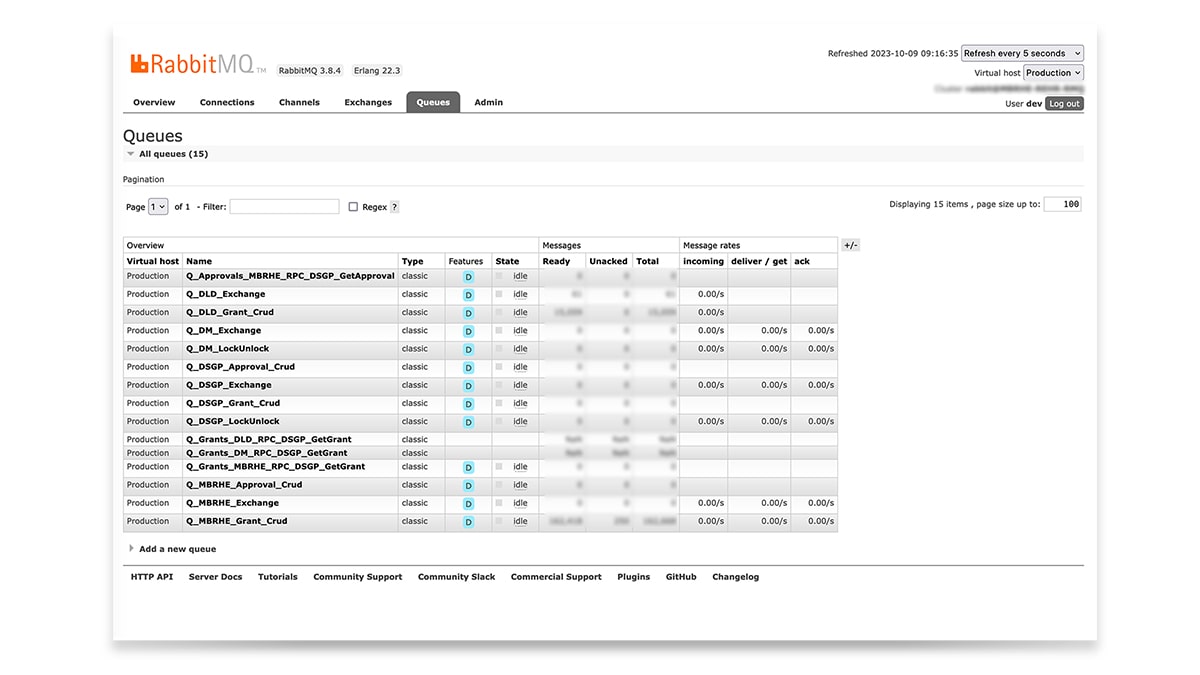Expand the Add a new queue section
Image resolution: width=1200 pixels, height=675 pixels.
point(176,549)
